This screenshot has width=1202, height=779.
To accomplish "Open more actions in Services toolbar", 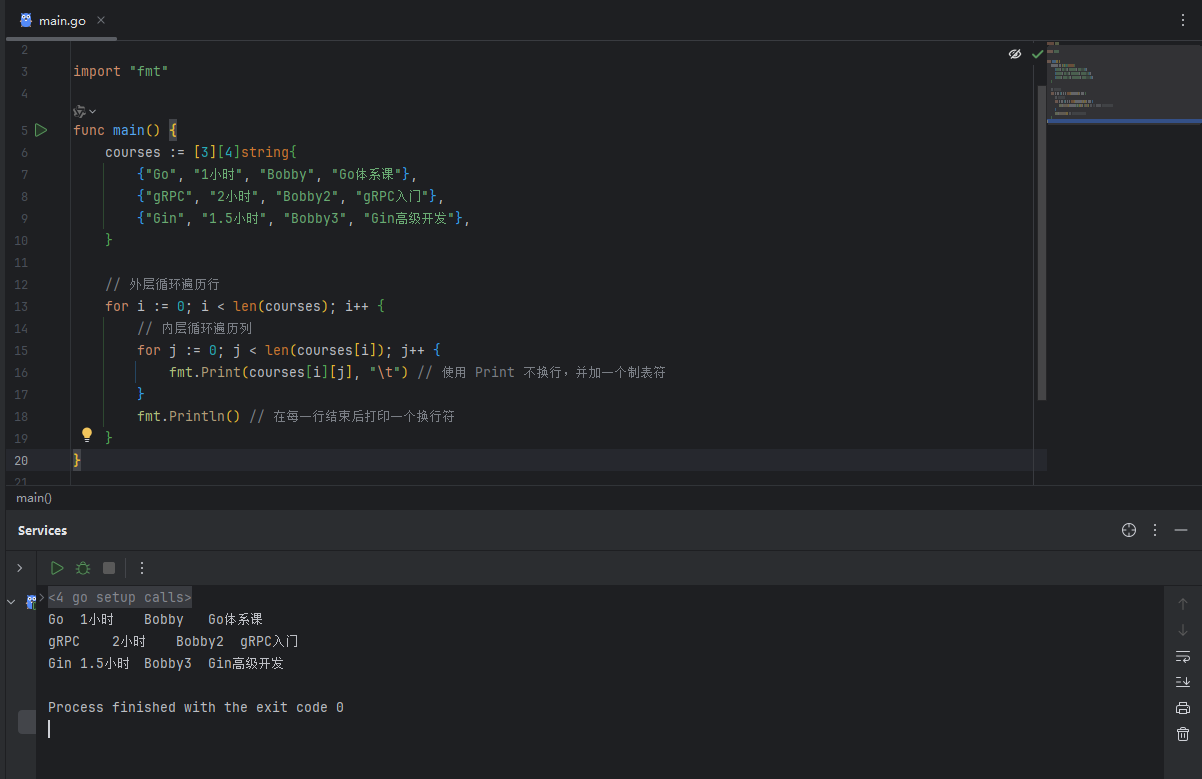I will pyautogui.click(x=142, y=568).
